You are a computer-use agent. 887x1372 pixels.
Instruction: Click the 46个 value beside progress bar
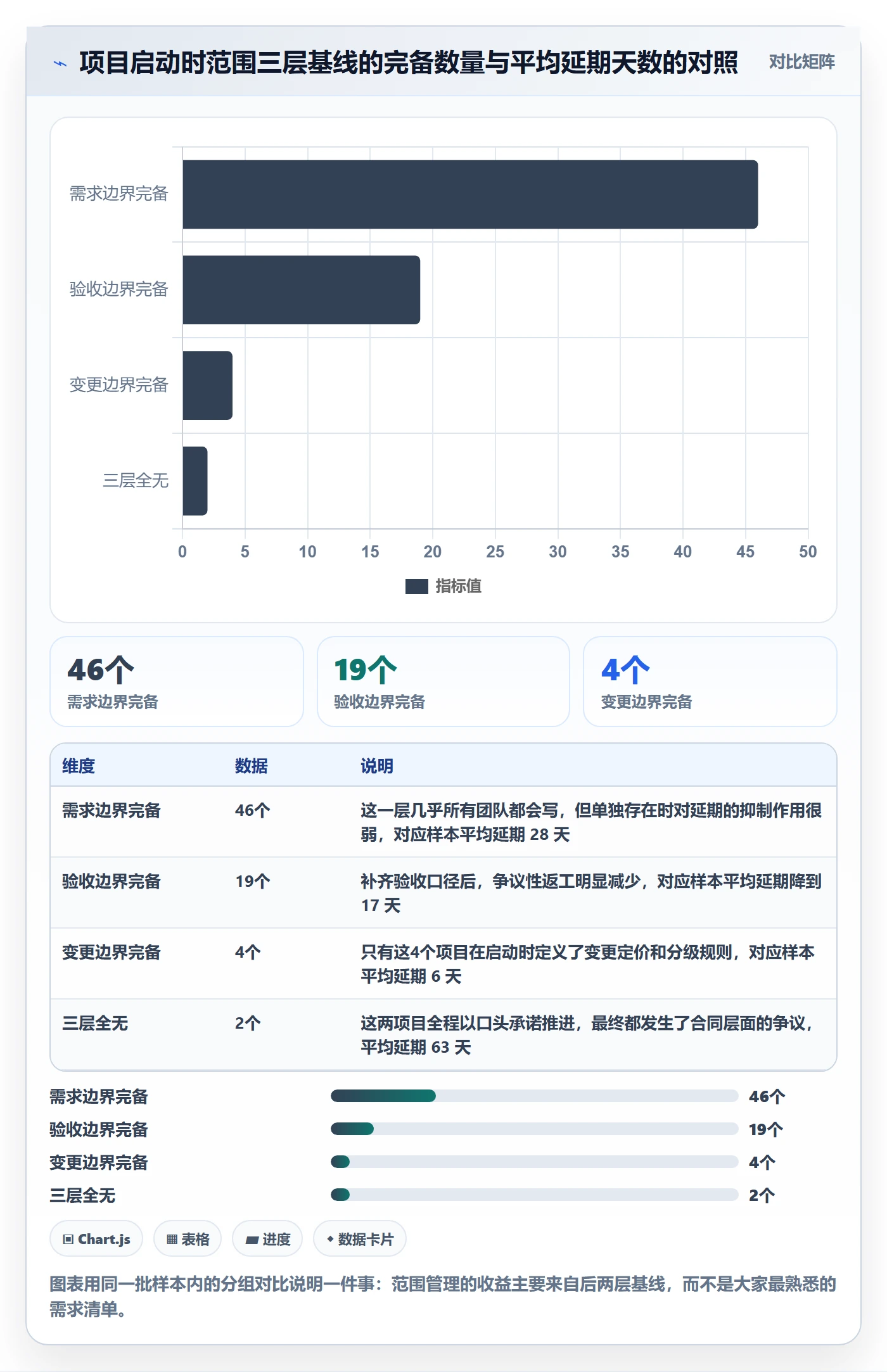coord(767,1096)
